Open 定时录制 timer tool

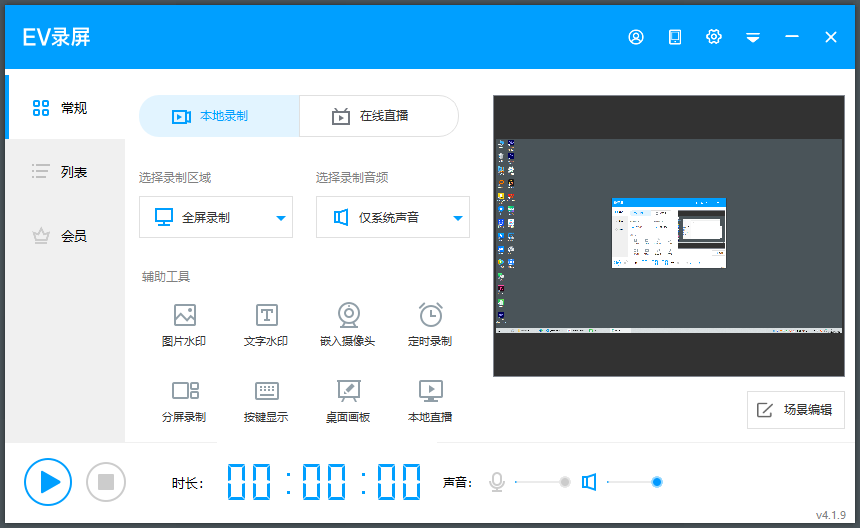tap(430, 325)
